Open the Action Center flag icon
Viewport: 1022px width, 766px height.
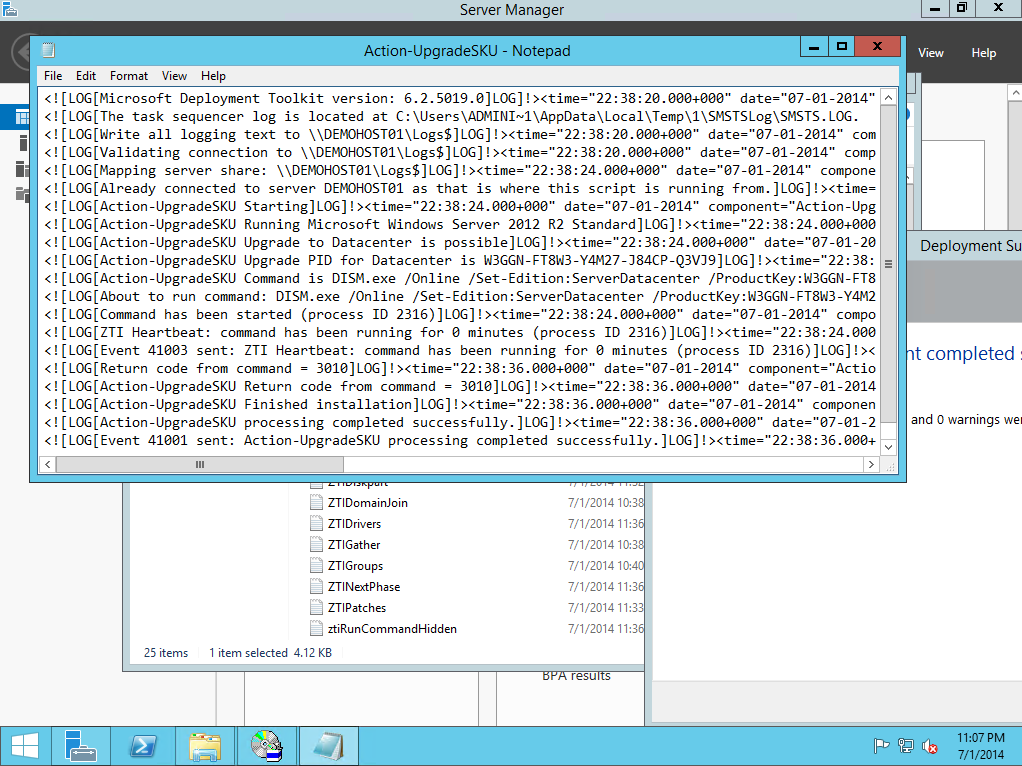(x=881, y=746)
